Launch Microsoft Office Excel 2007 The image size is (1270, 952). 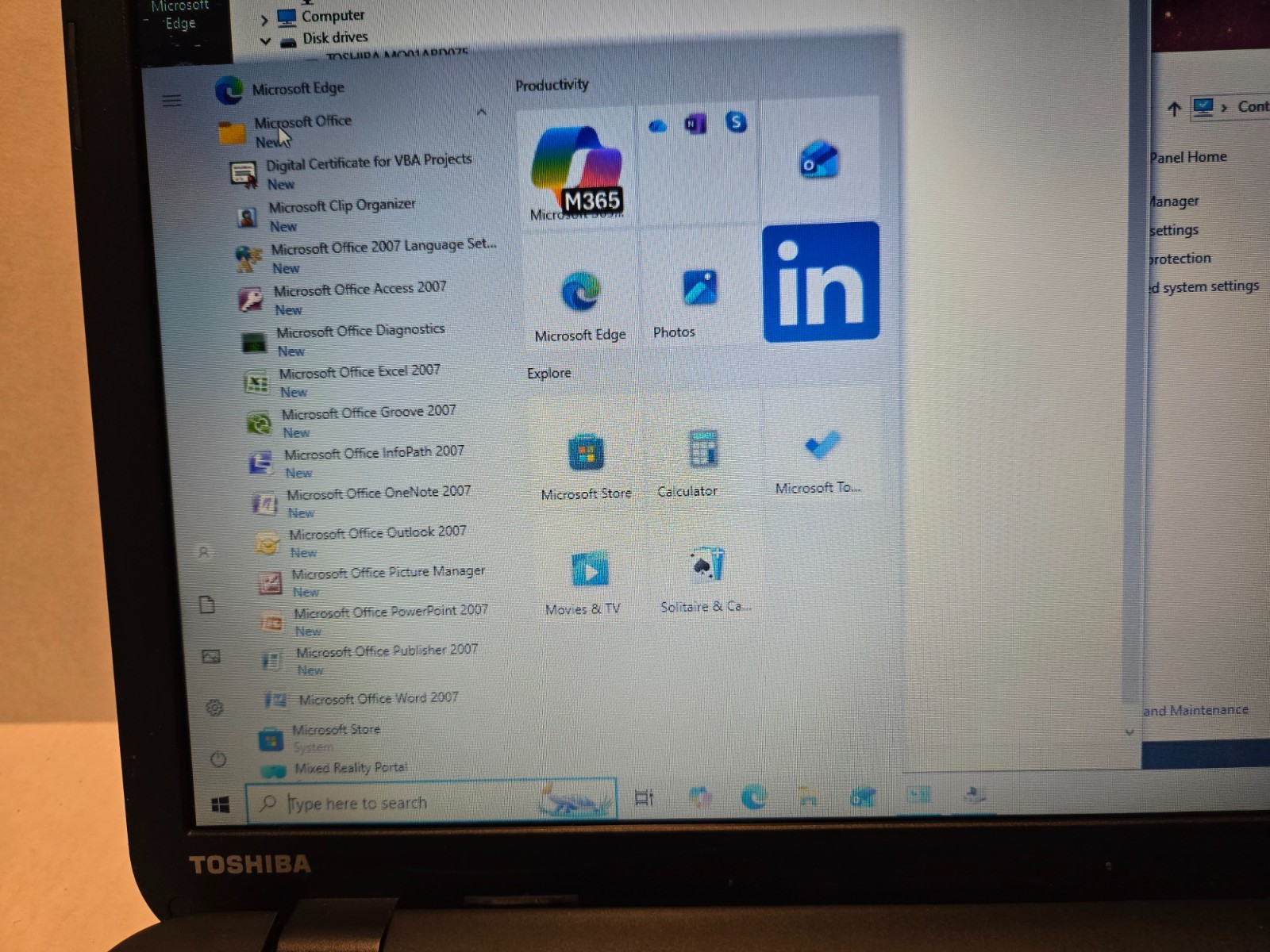click(x=341, y=381)
